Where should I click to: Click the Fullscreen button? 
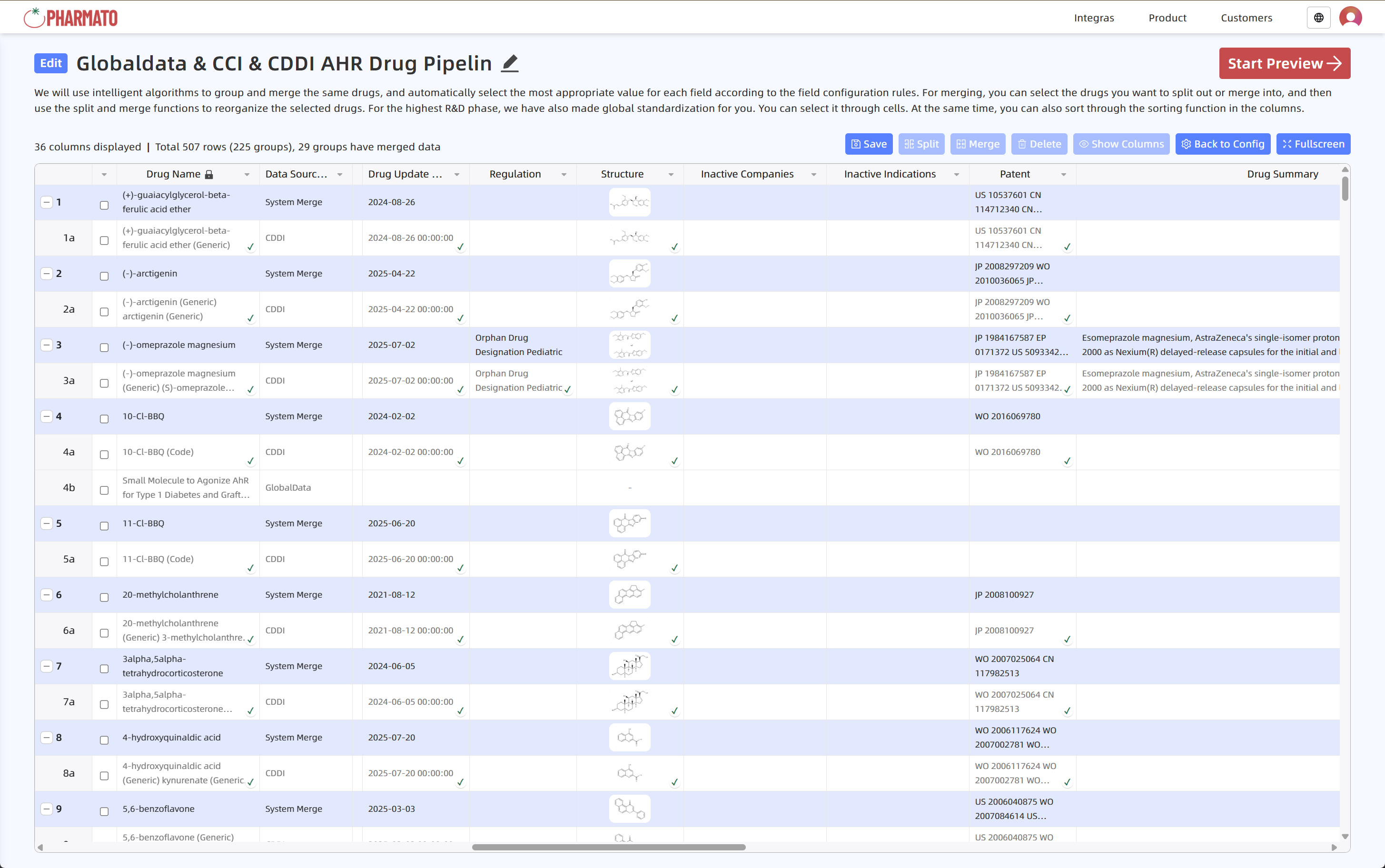(x=1313, y=144)
